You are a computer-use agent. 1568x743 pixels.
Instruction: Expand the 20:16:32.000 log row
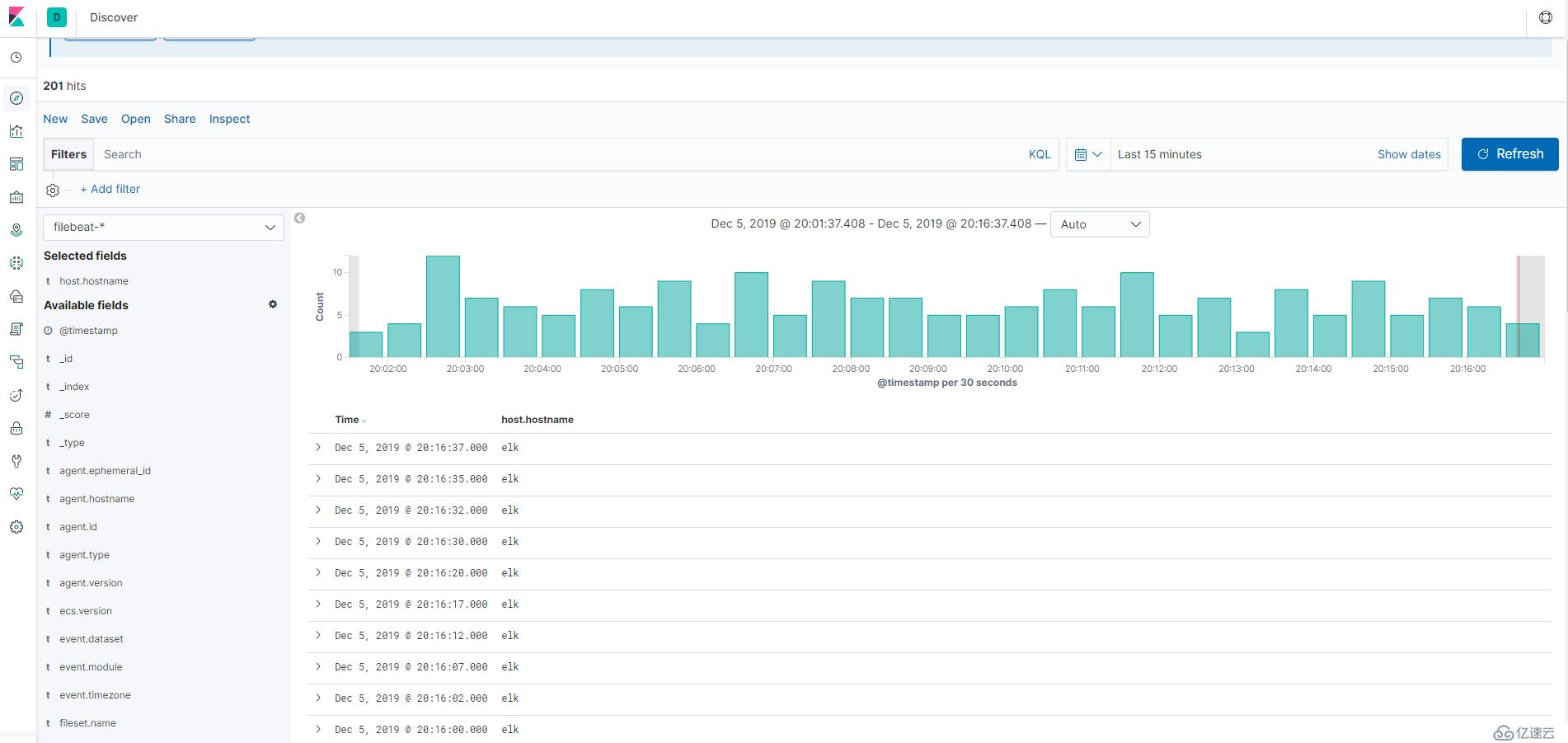point(318,510)
